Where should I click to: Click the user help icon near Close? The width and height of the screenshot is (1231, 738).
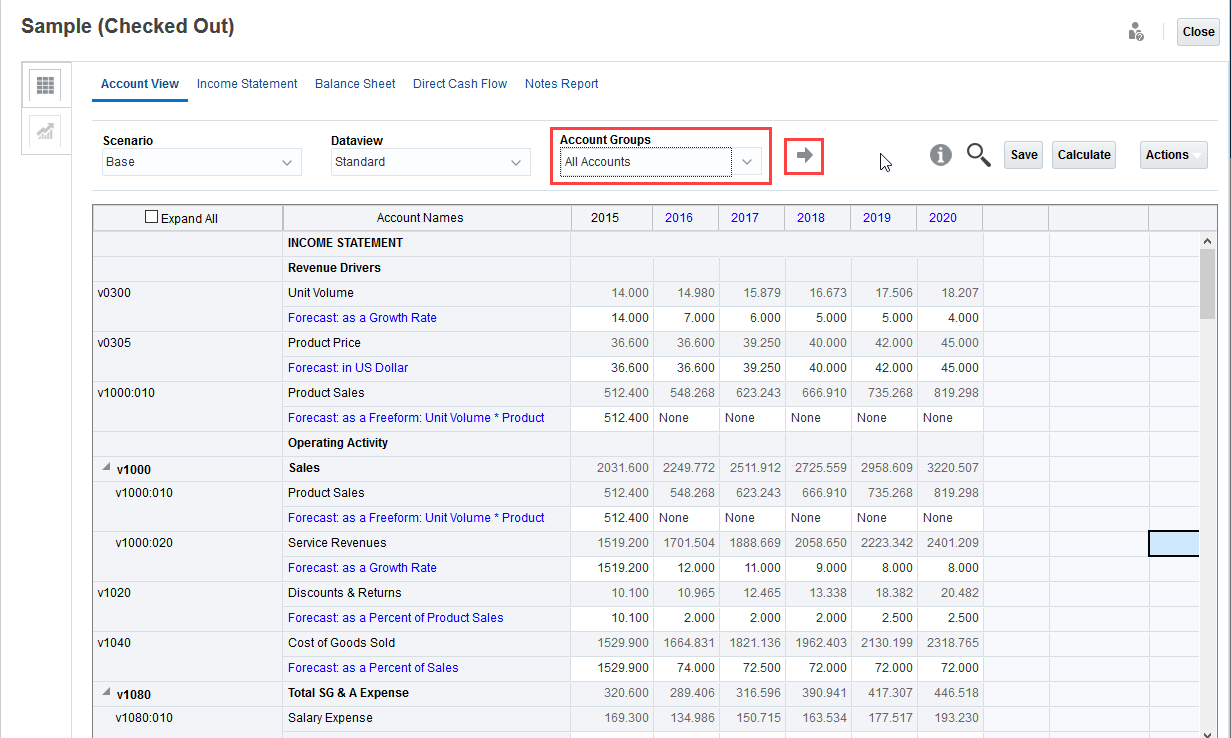[1135, 32]
